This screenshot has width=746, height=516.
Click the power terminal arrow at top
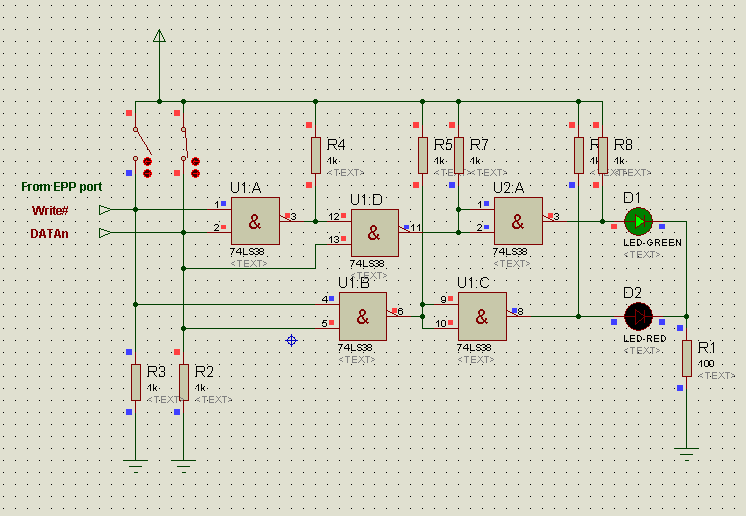(159, 37)
